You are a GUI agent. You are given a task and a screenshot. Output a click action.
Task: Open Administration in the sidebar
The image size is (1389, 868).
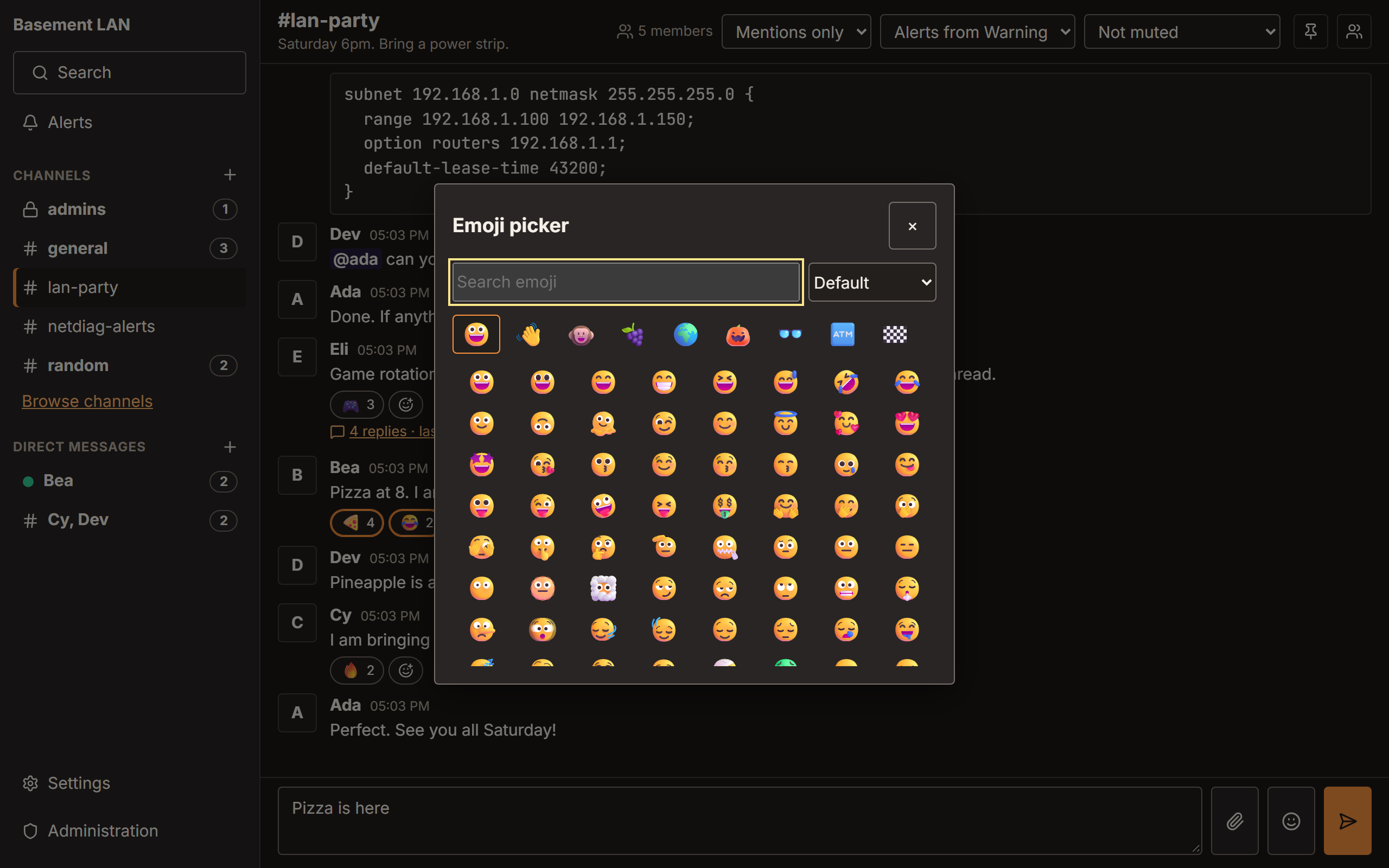[130, 831]
